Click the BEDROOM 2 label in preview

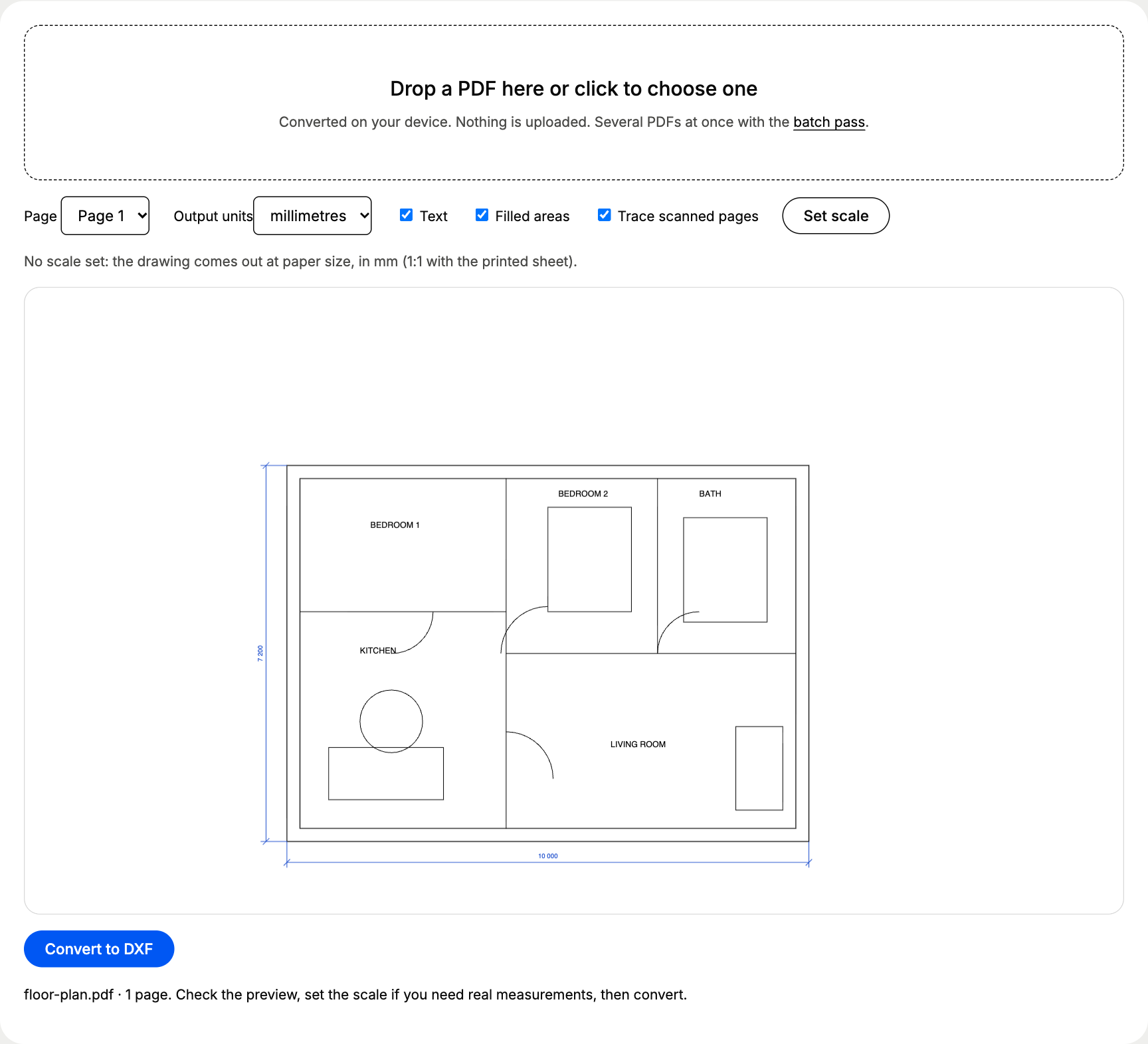point(583,494)
